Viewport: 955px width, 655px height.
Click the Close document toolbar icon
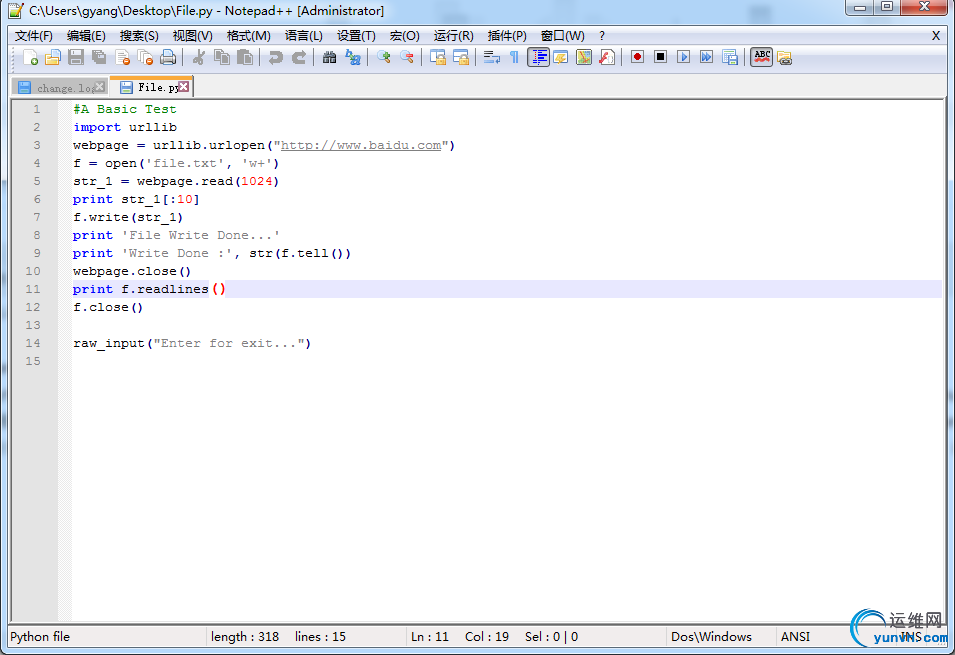coord(122,58)
